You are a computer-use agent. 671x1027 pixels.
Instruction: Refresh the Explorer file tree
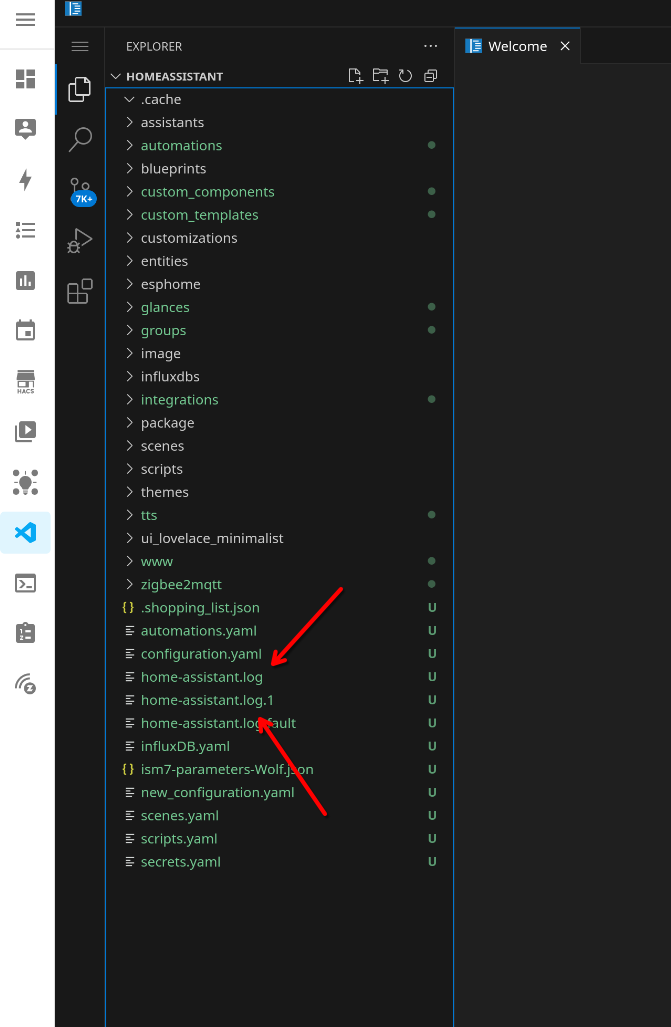[405, 76]
